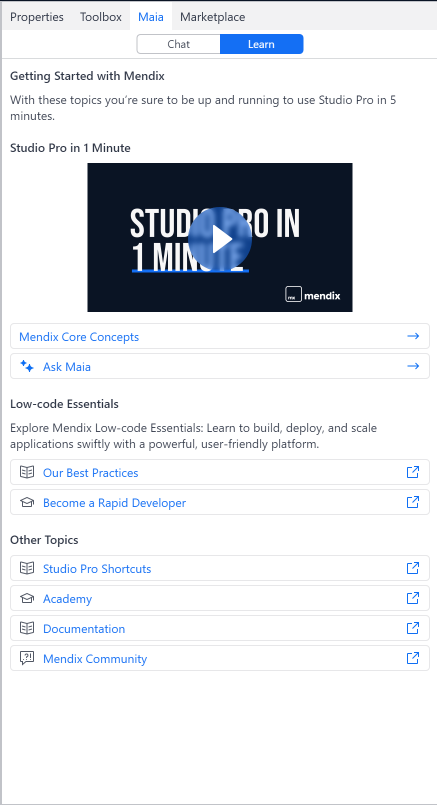Open external link icon for Academy
438x806 pixels.
(x=413, y=598)
